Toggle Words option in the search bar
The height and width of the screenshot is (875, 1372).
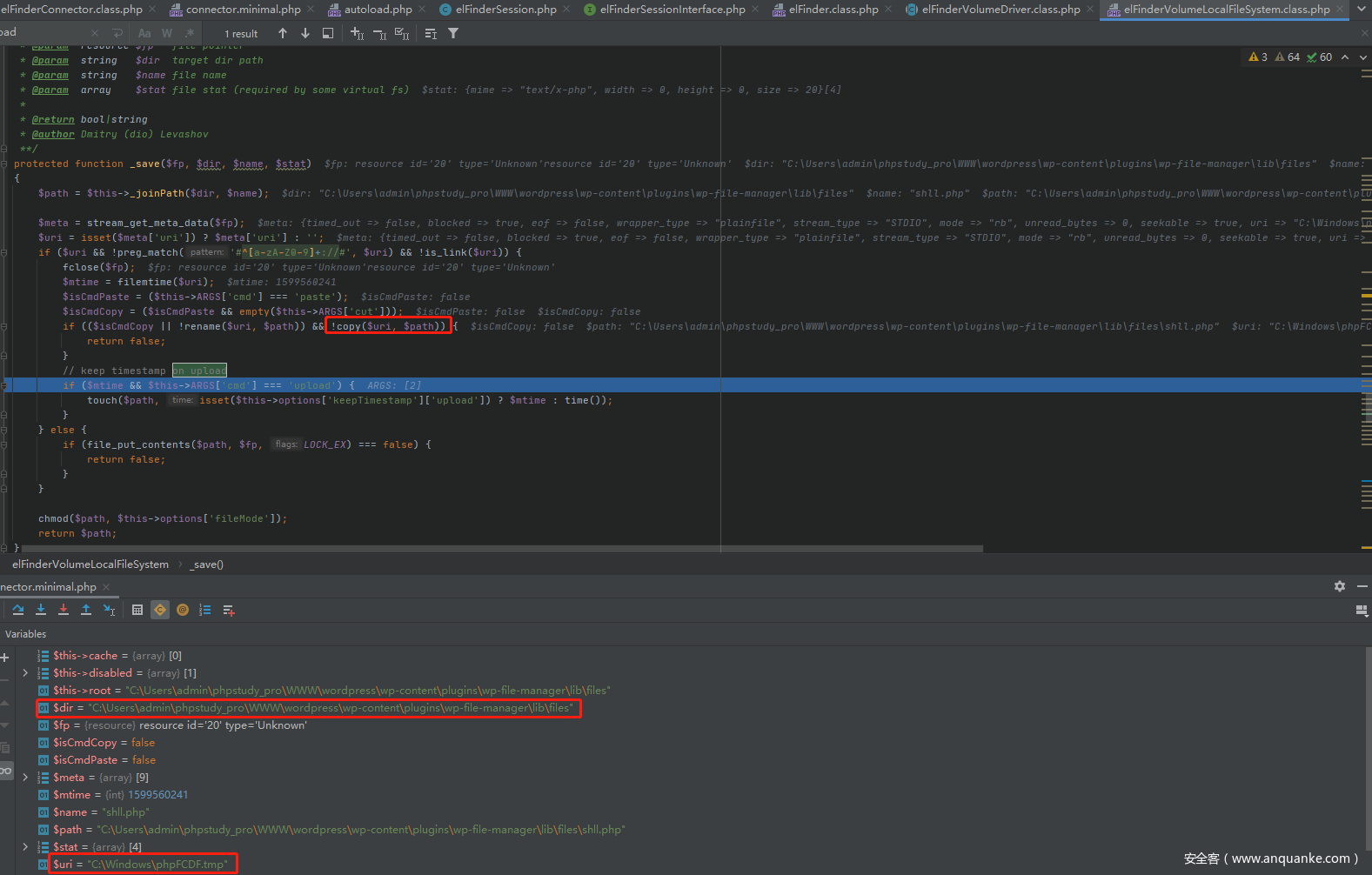tap(167, 33)
